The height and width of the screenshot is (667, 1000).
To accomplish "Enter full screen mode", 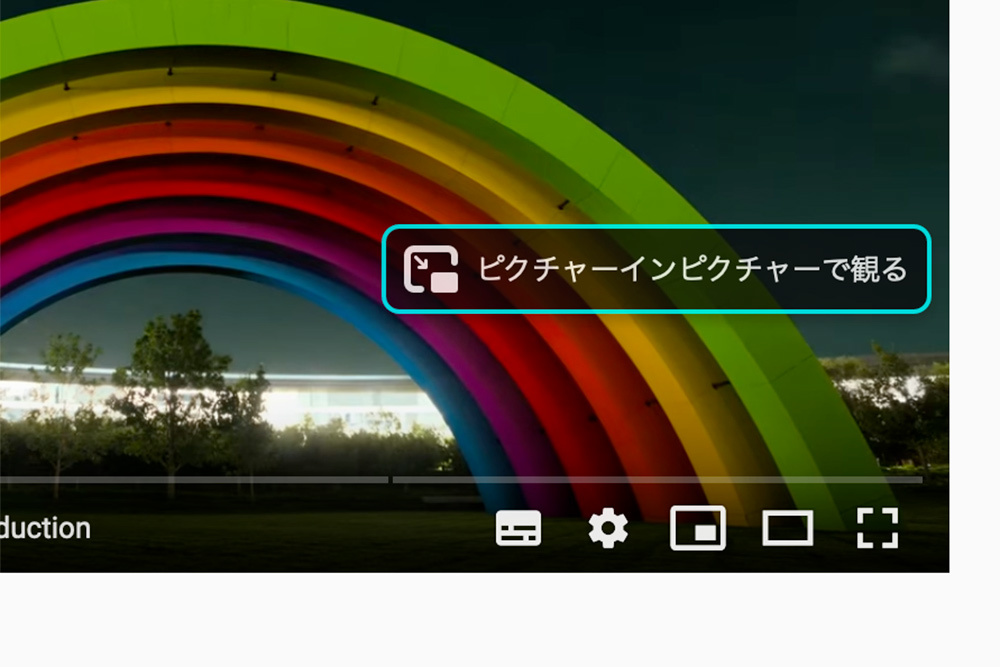I will (878, 528).
